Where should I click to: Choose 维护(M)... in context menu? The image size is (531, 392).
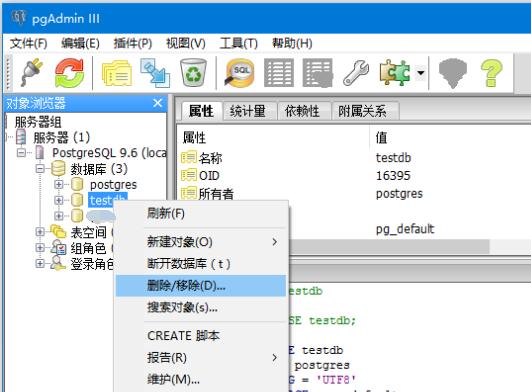[x=201, y=379]
